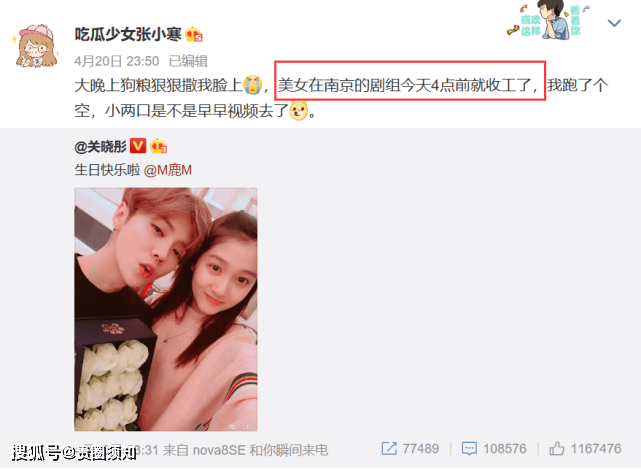Open the 4月20日 23:50 timestamp link
The width and height of the screenshot is (641, 470).
(117, 61)
